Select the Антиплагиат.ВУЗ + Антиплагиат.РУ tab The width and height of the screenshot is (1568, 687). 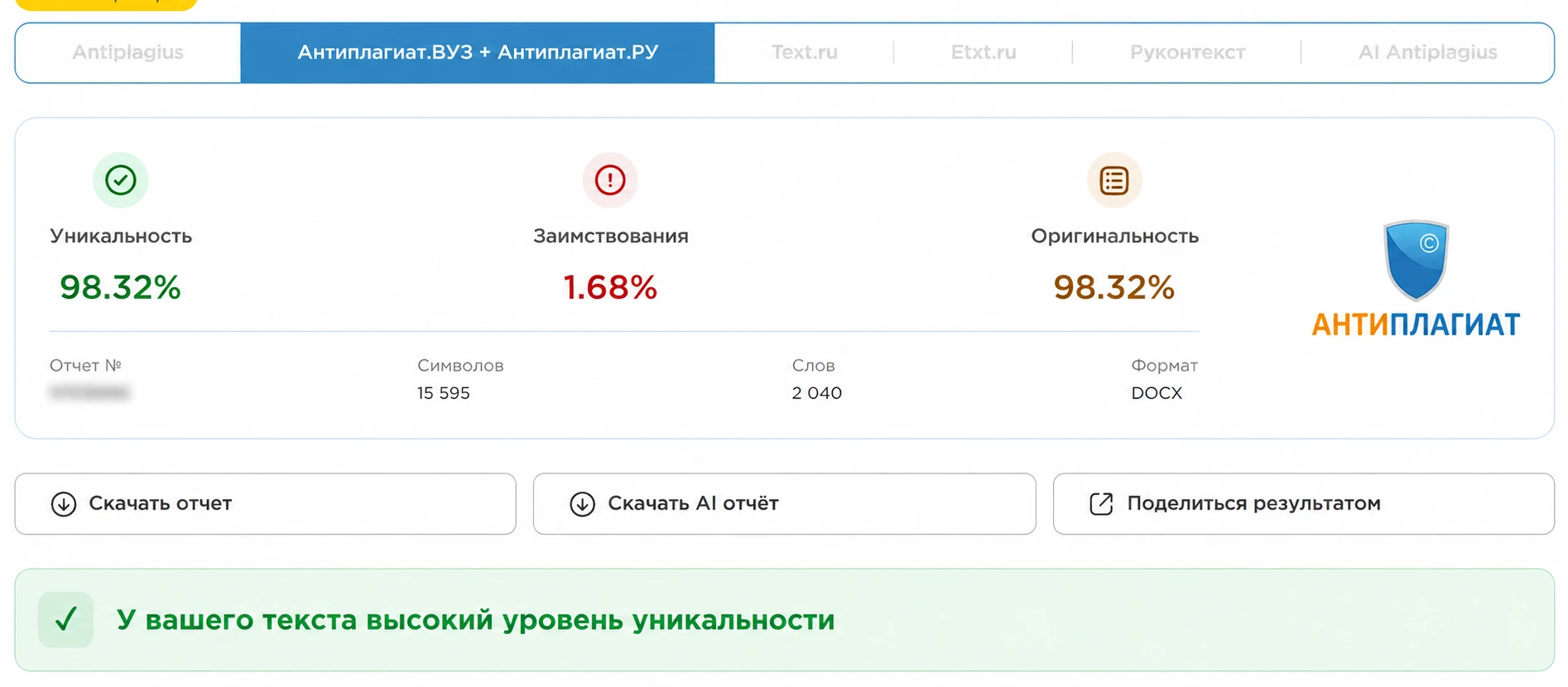click(478, 52)
